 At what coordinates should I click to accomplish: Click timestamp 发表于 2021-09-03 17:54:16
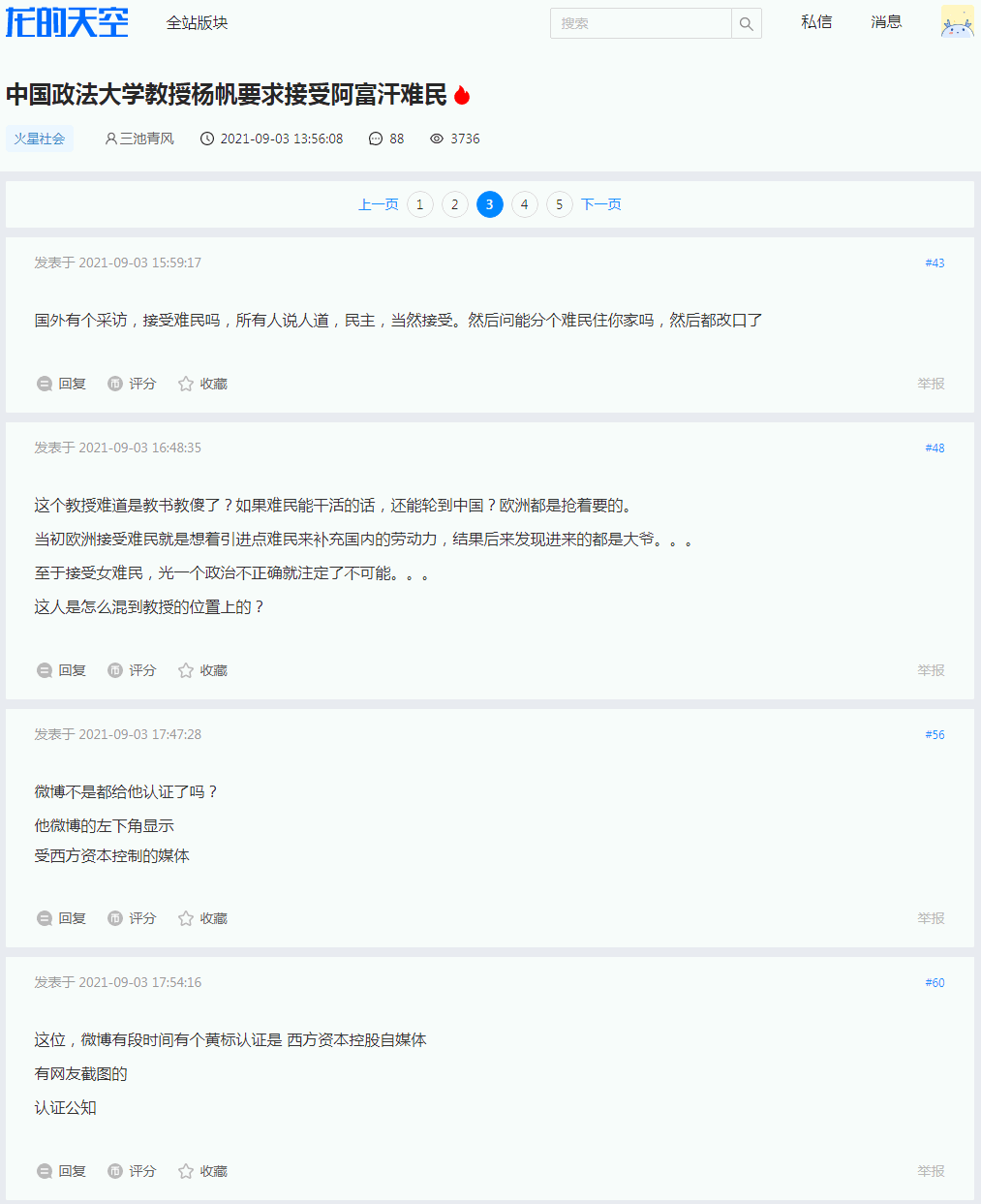pyautogui.click(x=118, y=982)
